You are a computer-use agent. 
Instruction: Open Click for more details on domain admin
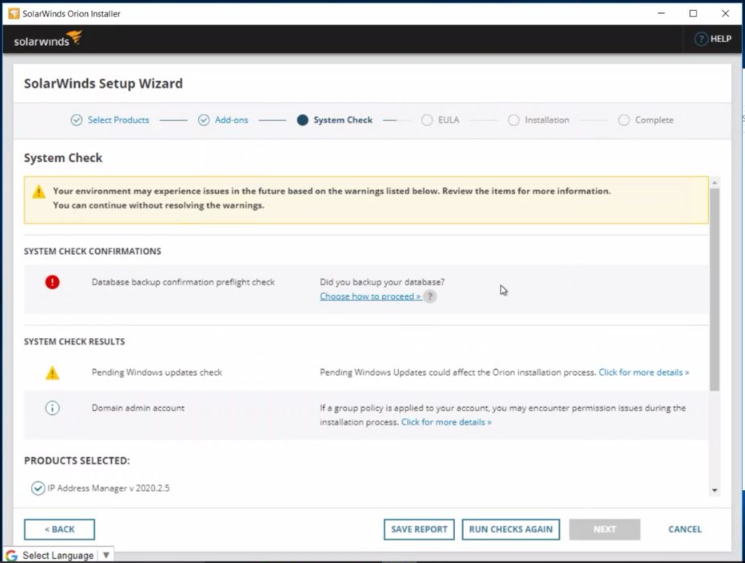[446, 422]
